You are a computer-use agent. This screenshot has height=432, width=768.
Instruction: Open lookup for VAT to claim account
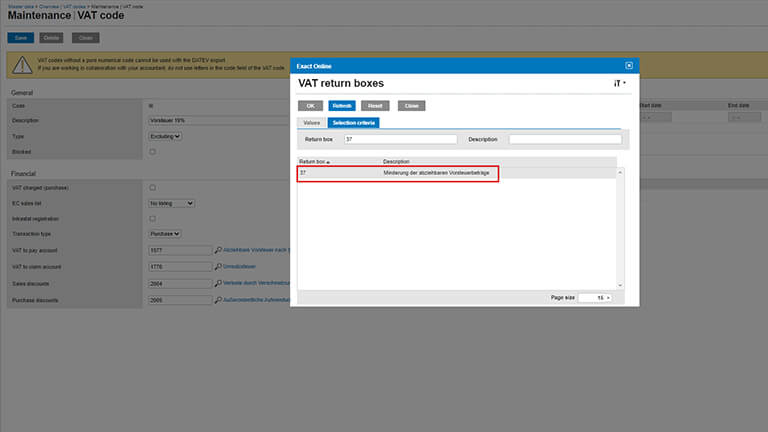tap(218, 267)
